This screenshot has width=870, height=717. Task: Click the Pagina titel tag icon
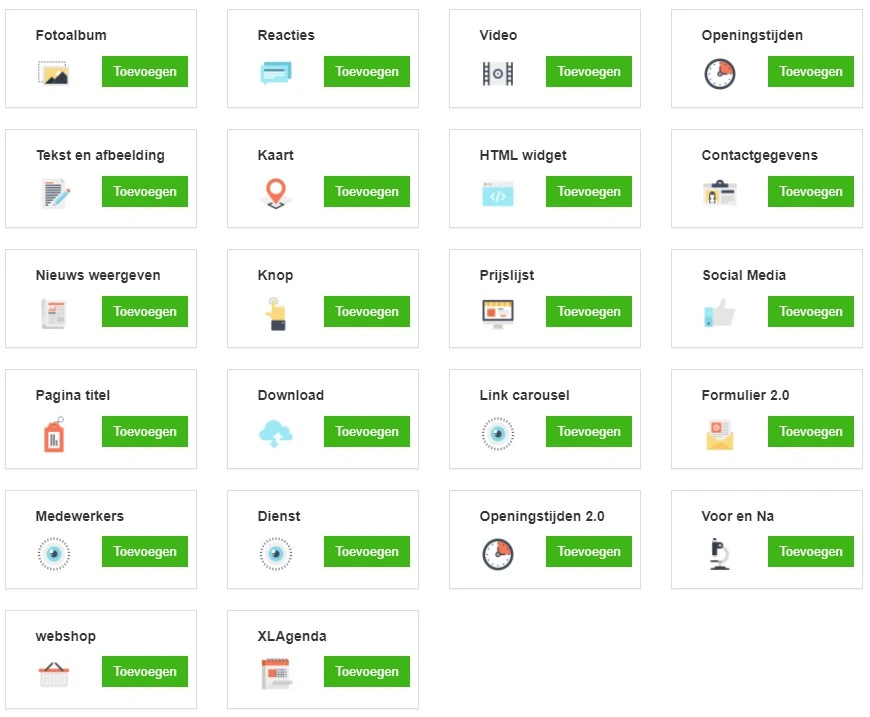coord(54,434)
